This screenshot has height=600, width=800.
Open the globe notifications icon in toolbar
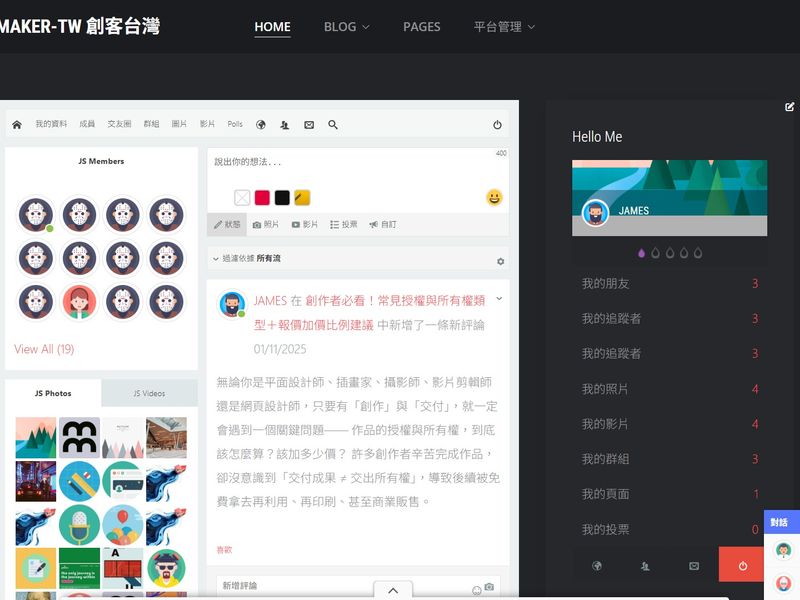[261, 124]
